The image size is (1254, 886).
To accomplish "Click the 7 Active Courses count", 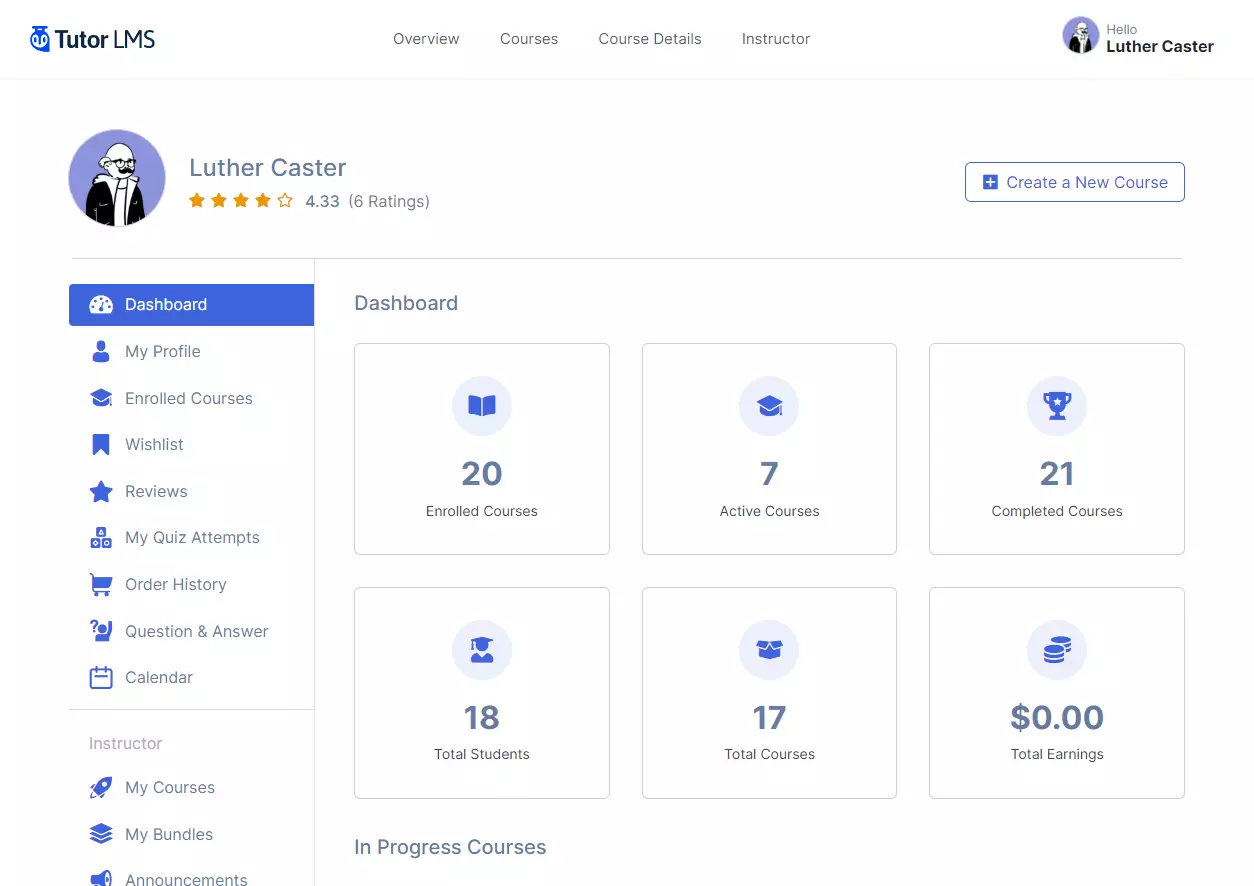I will 769,473.
